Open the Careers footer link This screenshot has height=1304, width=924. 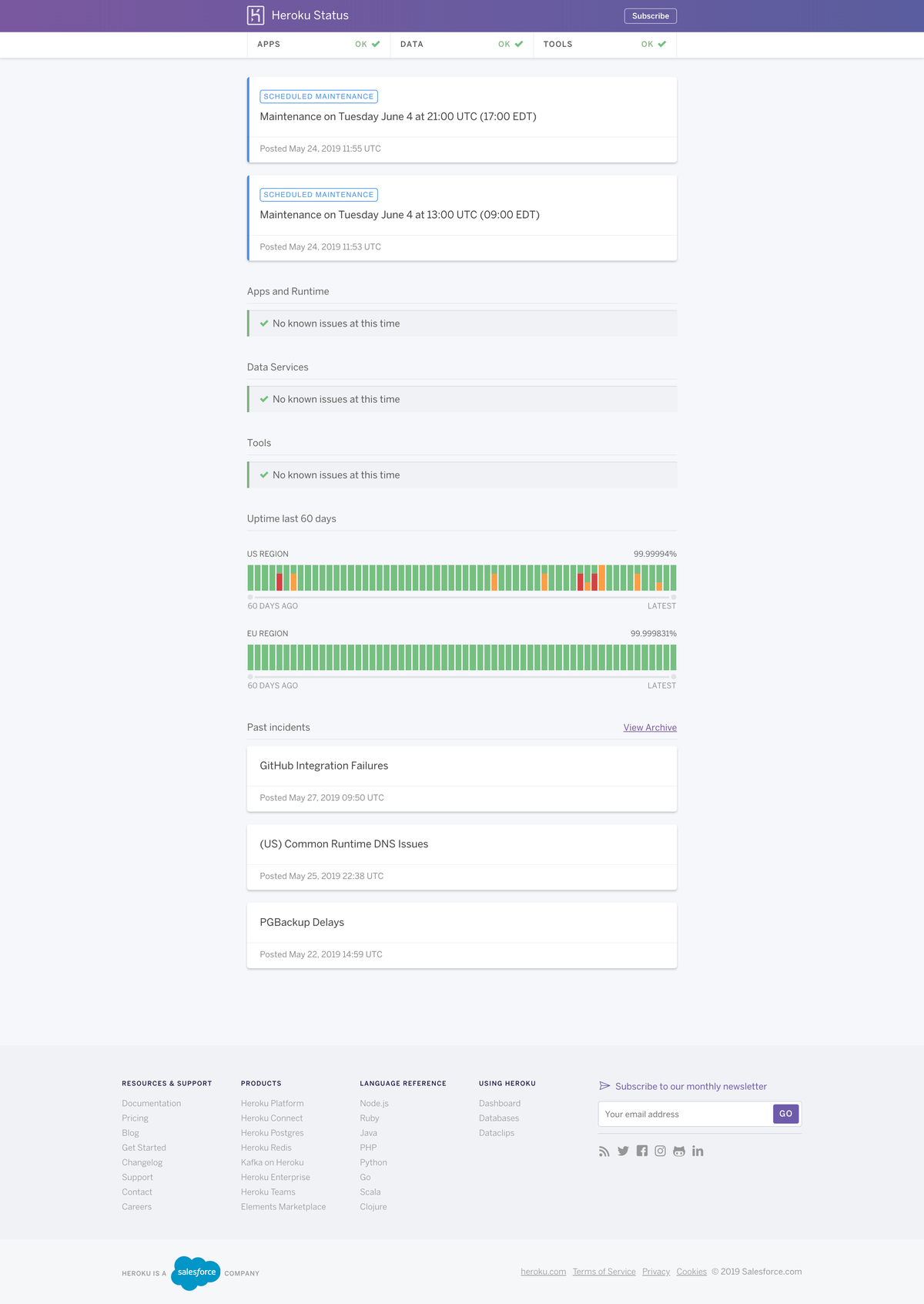point(136,1207)
